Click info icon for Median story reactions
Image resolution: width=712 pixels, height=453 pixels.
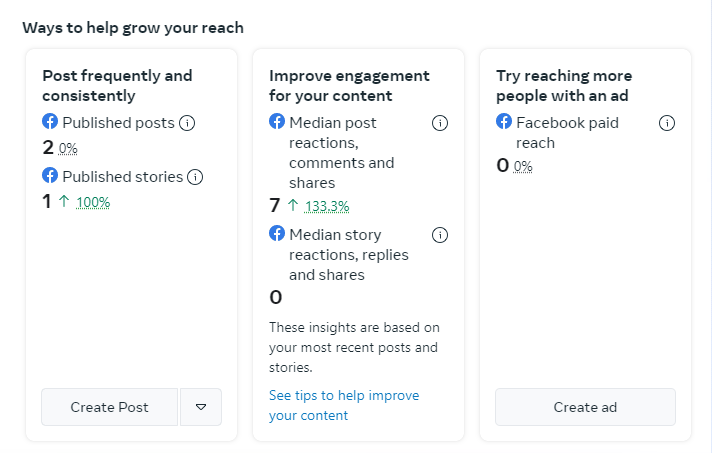point(440,235)
